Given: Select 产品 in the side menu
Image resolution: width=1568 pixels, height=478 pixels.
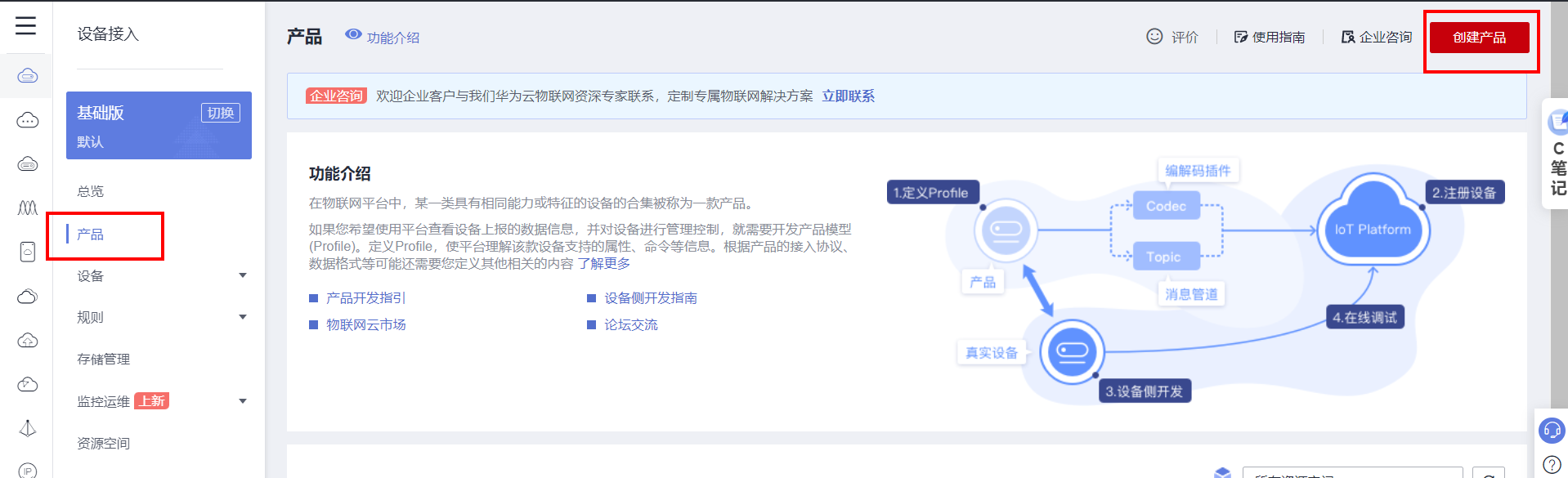Looking at the screenshot, I should [91, 235].
